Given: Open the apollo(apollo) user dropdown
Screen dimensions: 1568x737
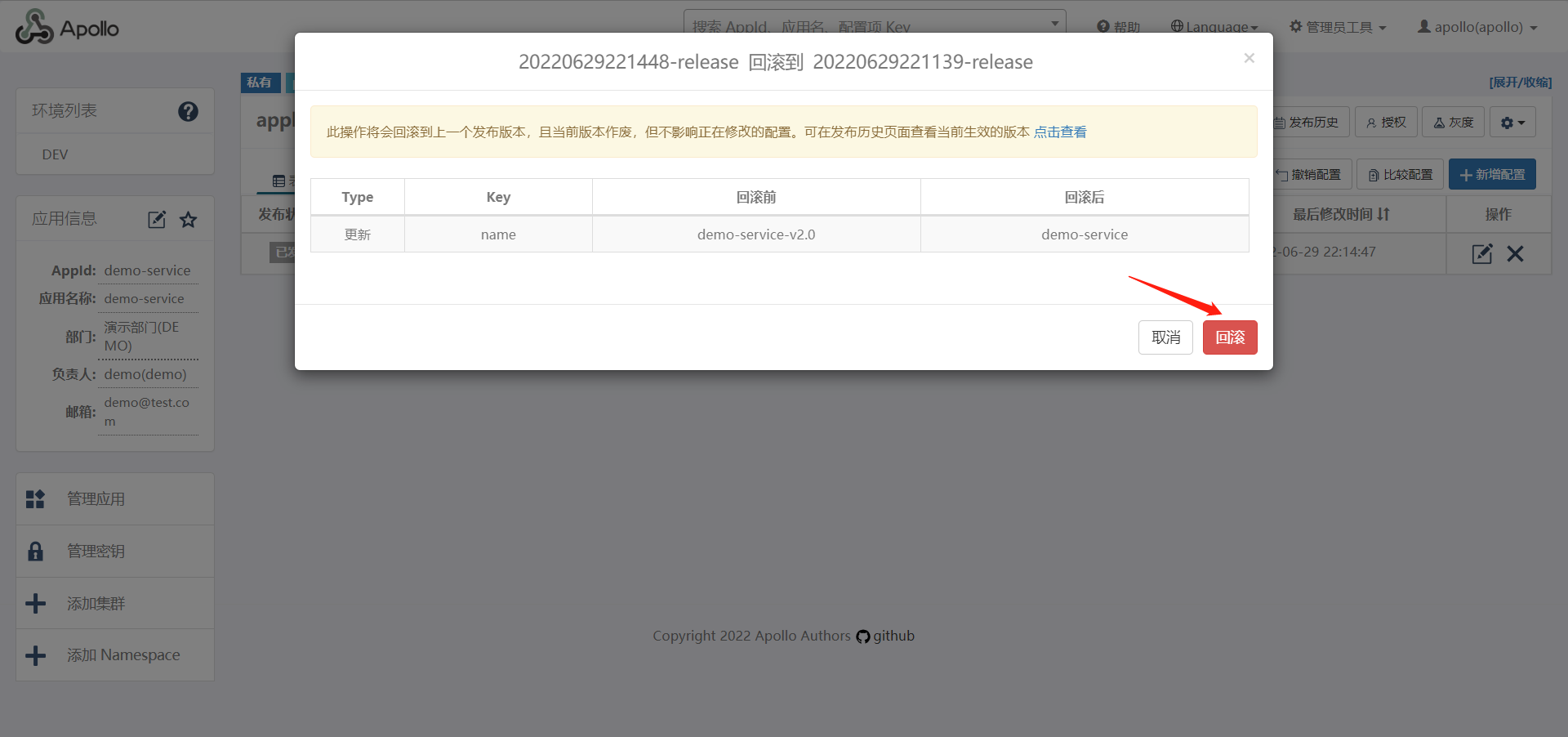Looking at the screenshot, I should pos(1477,27).
